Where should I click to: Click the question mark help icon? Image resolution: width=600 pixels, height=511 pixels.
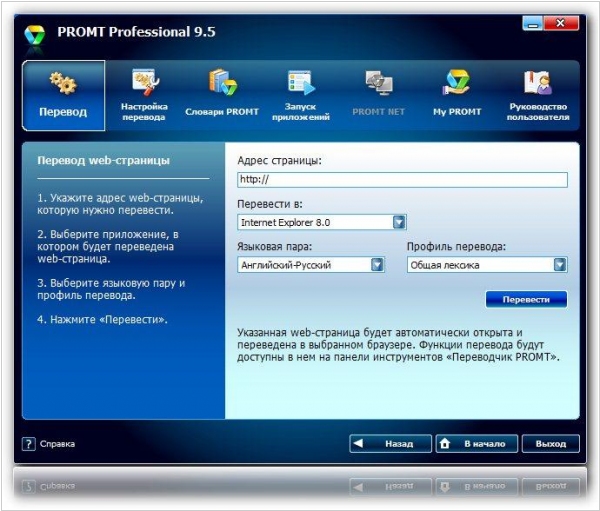tap(29, 444)
